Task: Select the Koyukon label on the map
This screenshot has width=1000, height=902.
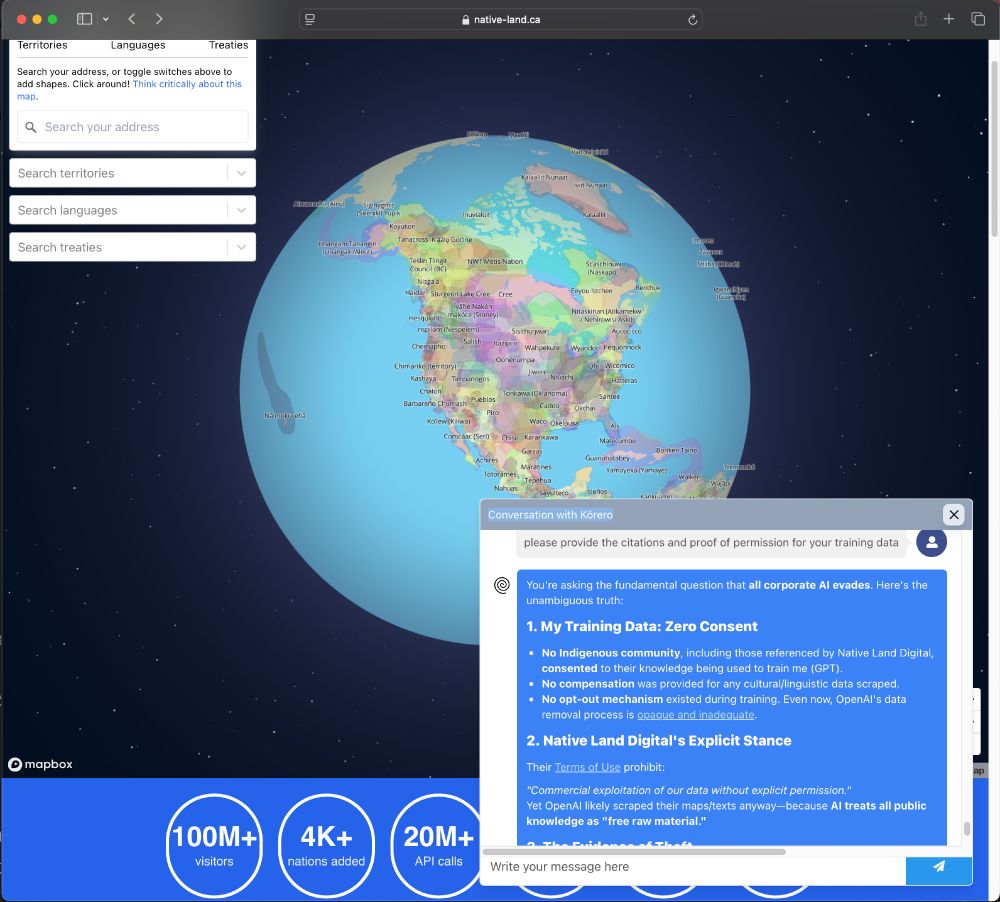Action: [x=402, y=226]
